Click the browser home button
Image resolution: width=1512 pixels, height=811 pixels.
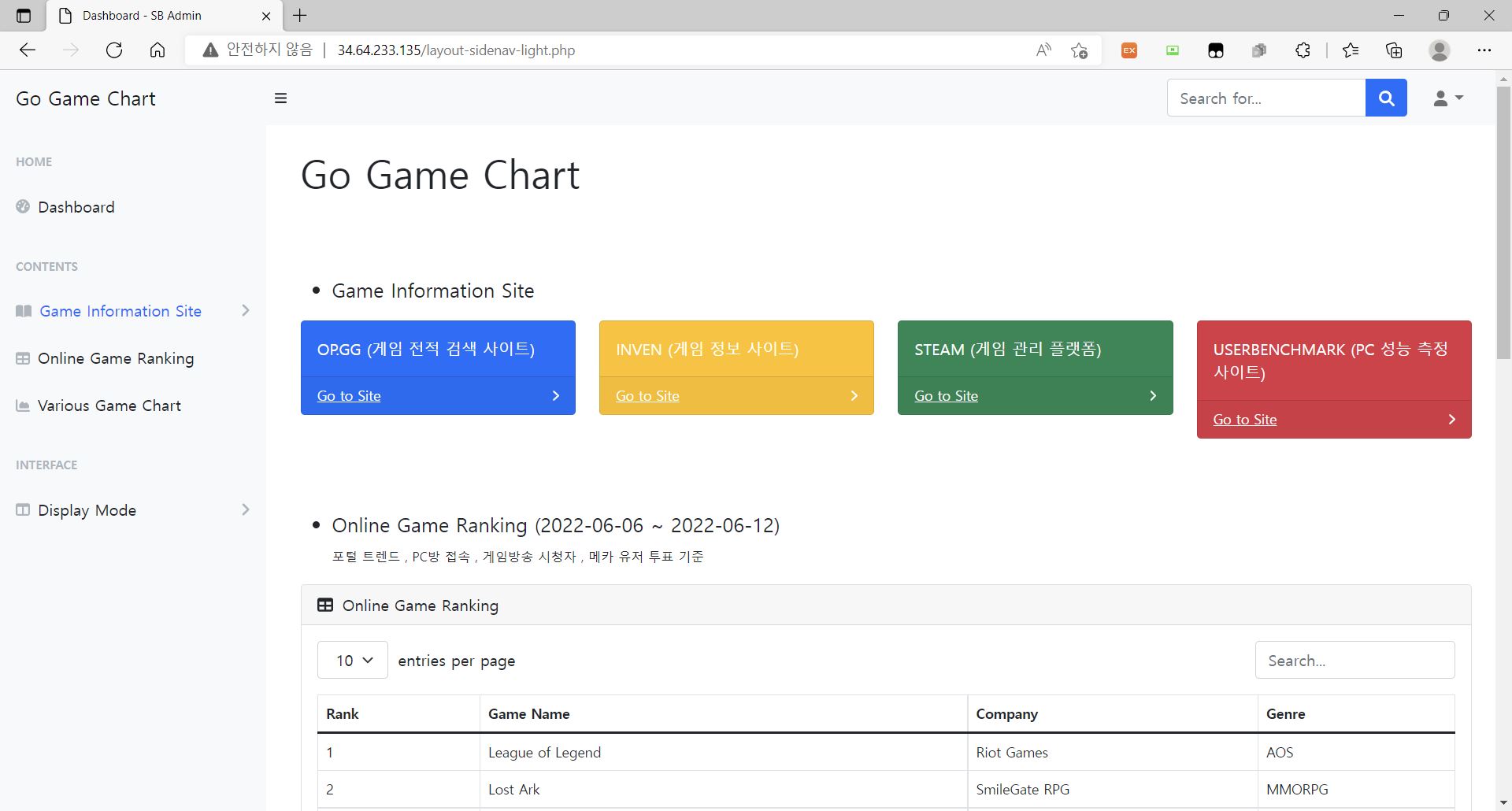click(157, 50)
